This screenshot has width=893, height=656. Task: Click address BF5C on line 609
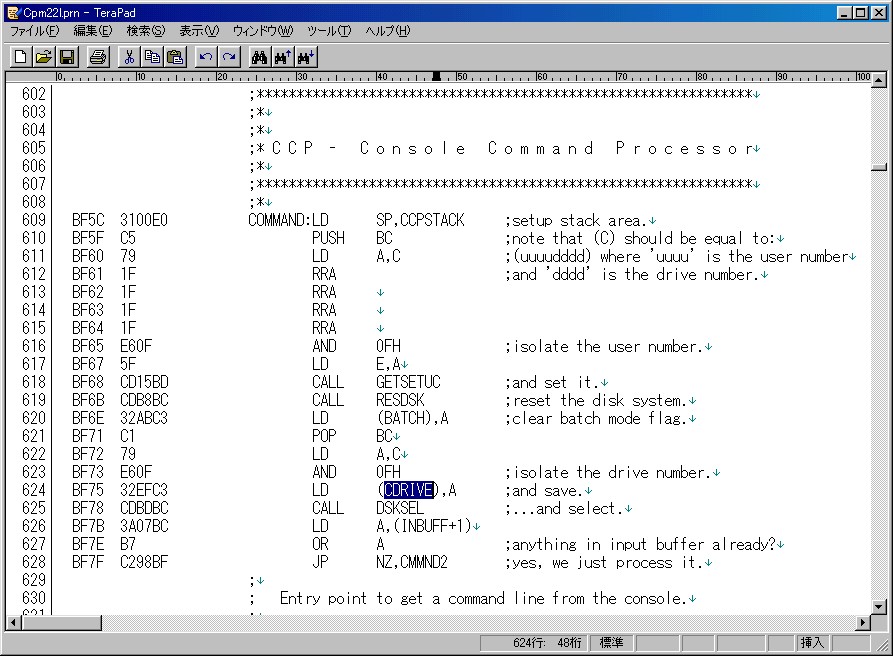coord(88,220)
